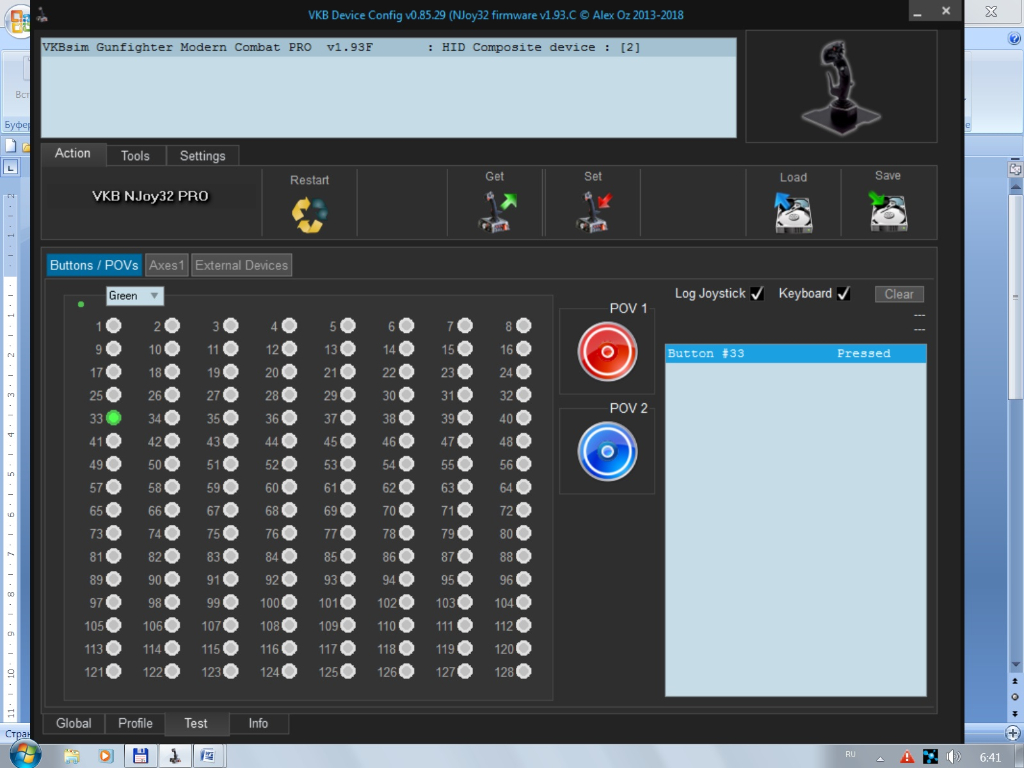Click the lit green button 33 indicator
Image resolution: width=1024 pixels, height=768 pixels.
tap(114, 418)
